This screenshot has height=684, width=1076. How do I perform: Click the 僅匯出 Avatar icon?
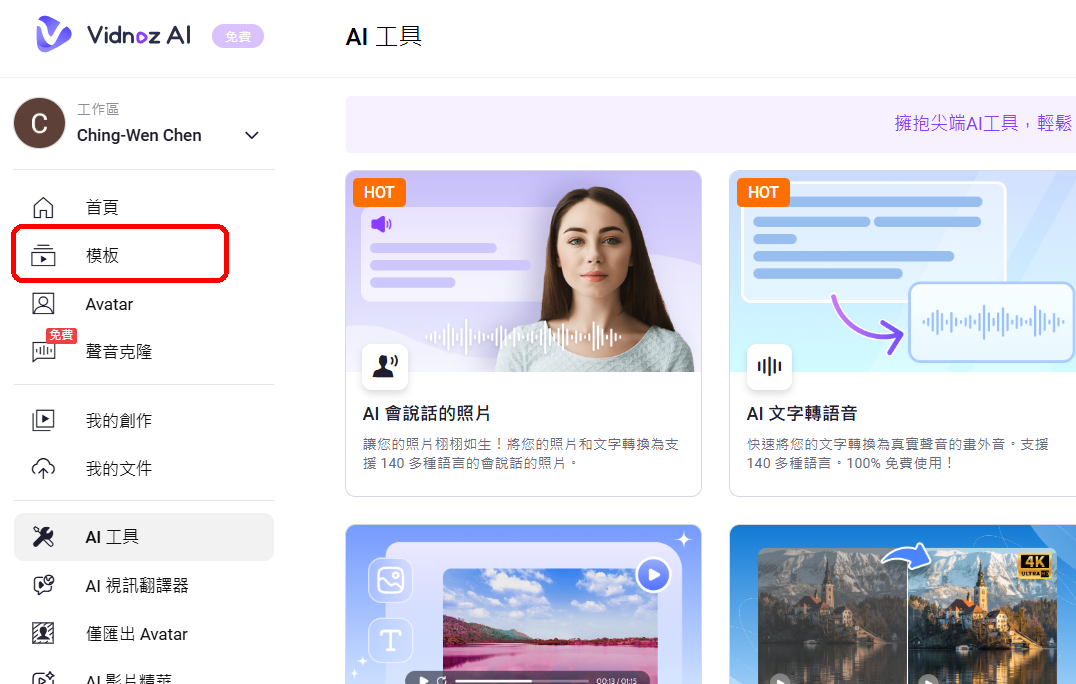pos(43,633)
